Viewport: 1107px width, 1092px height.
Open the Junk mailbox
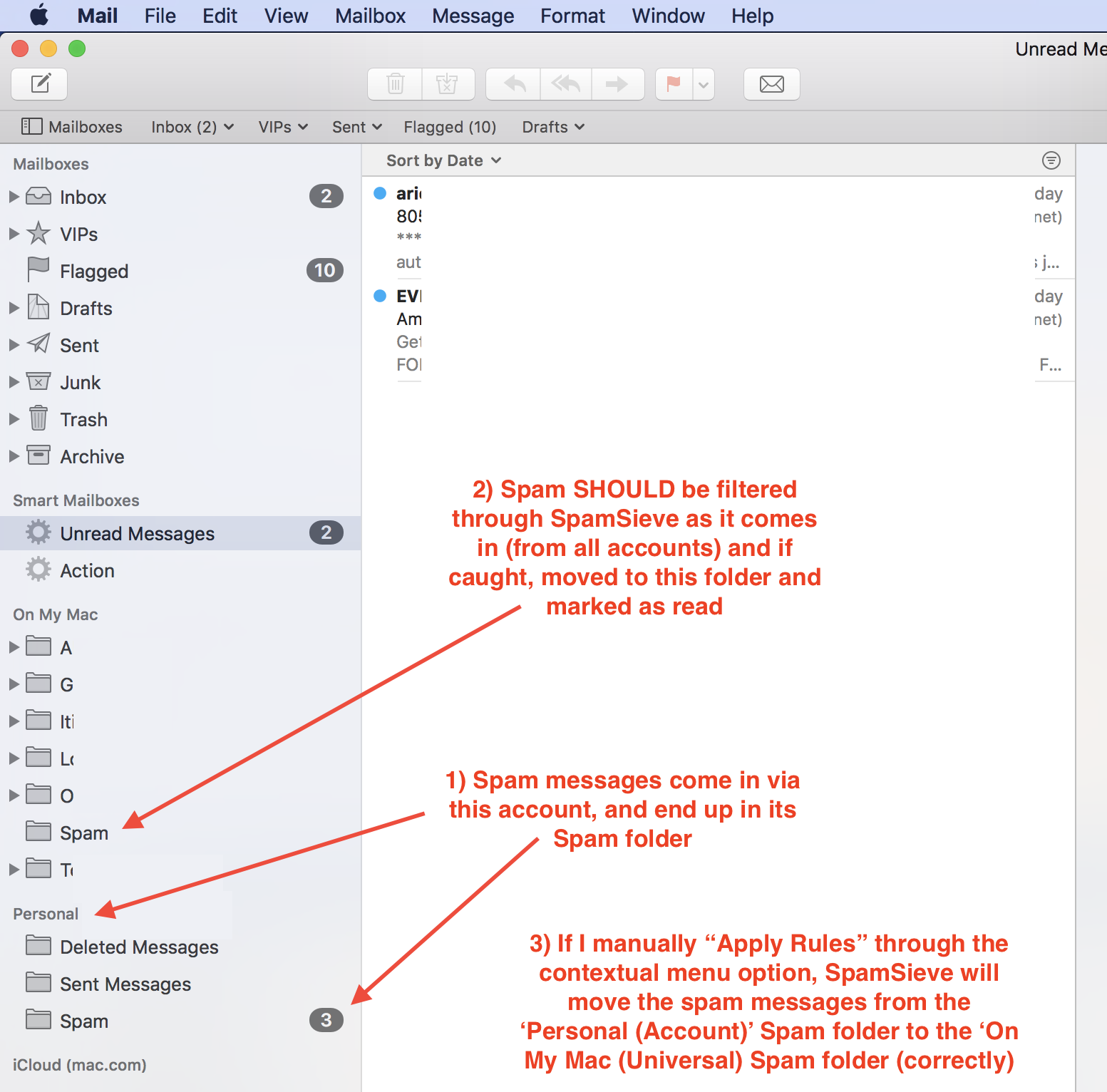tap(180, 382)
